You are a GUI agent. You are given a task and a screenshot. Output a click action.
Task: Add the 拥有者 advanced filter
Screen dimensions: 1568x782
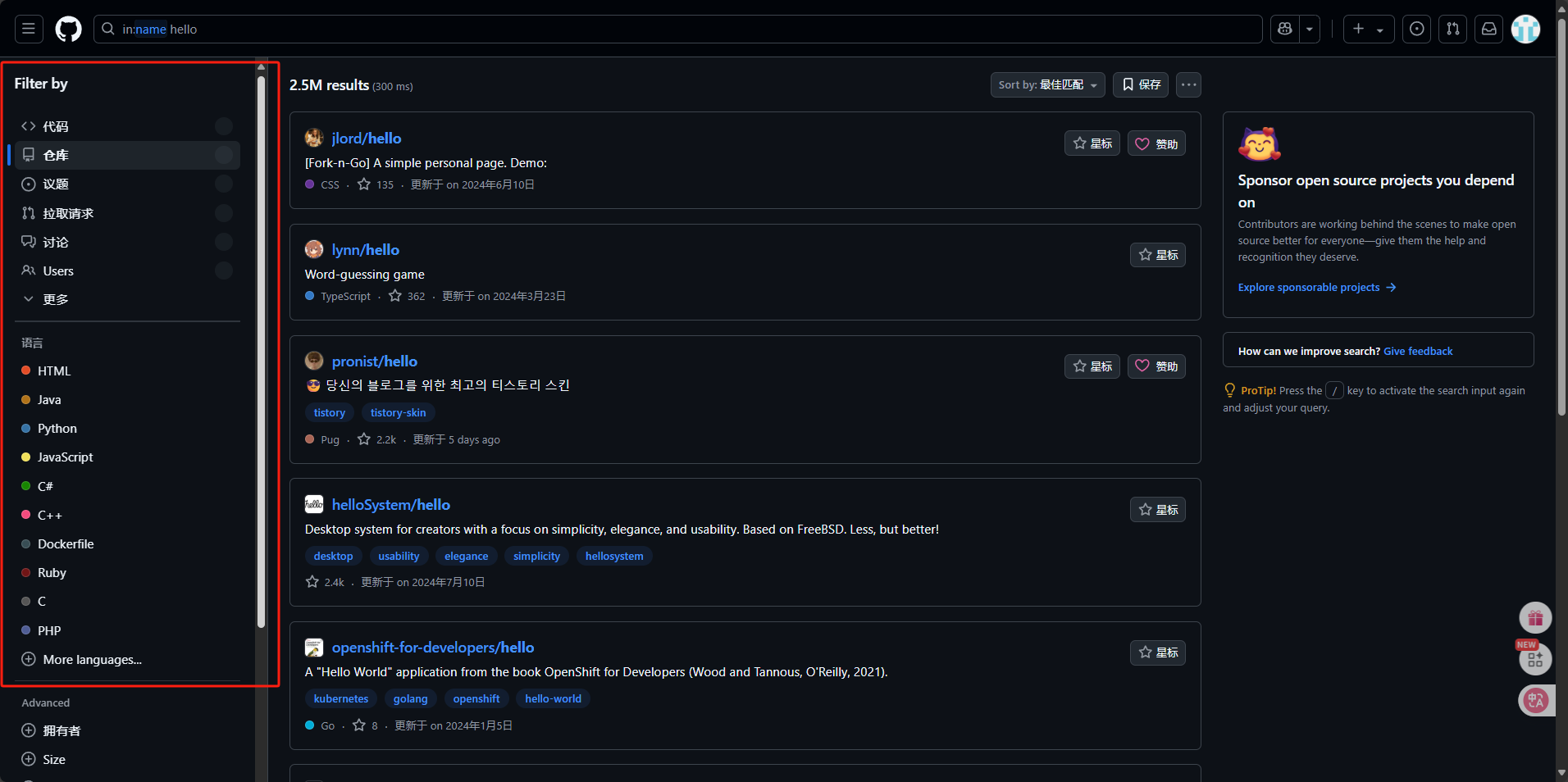(x=127, y=730)
